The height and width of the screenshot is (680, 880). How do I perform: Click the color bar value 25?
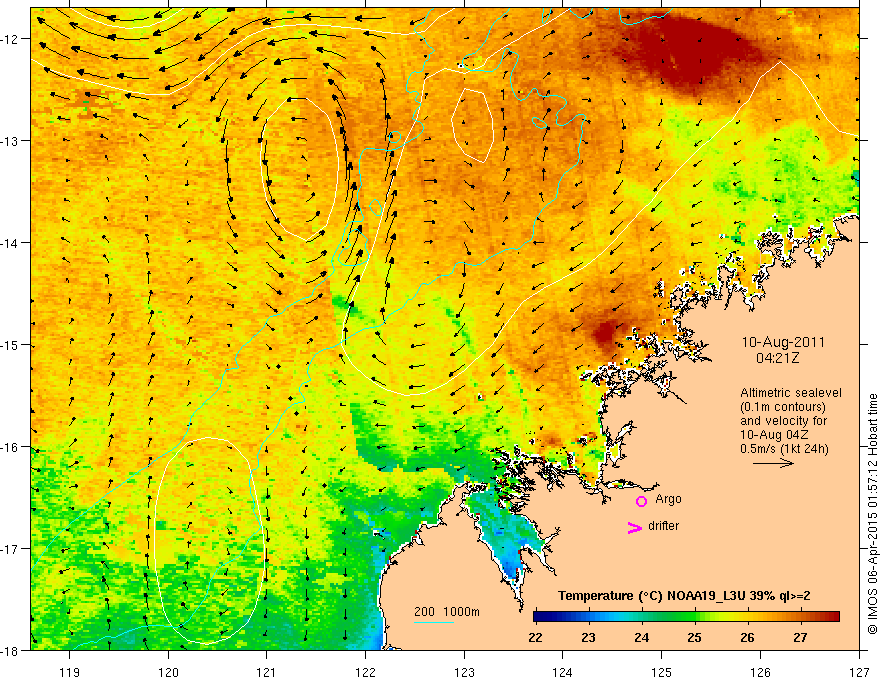click(x=694, y=637)
